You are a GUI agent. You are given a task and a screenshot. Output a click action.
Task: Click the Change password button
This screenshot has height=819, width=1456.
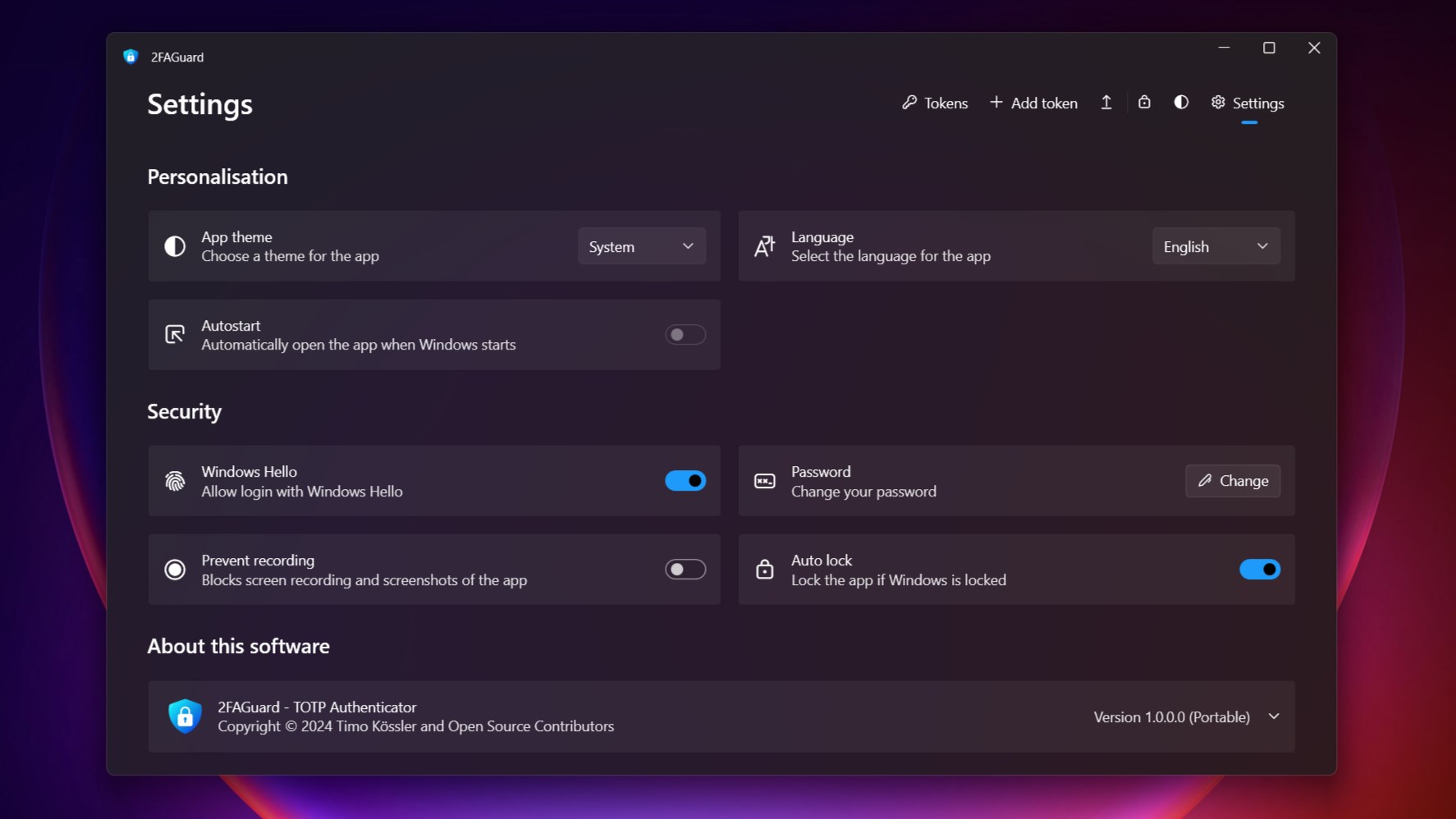(x=1232, y=481)
